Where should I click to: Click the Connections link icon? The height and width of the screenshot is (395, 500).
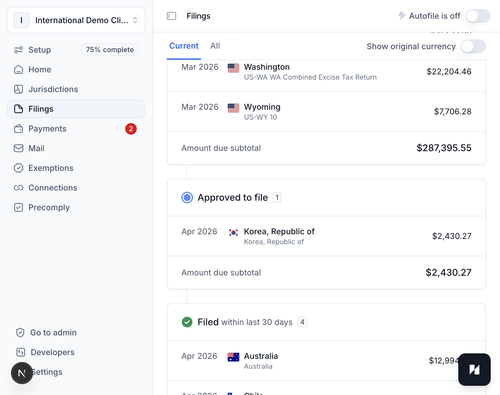click(18, 188)
